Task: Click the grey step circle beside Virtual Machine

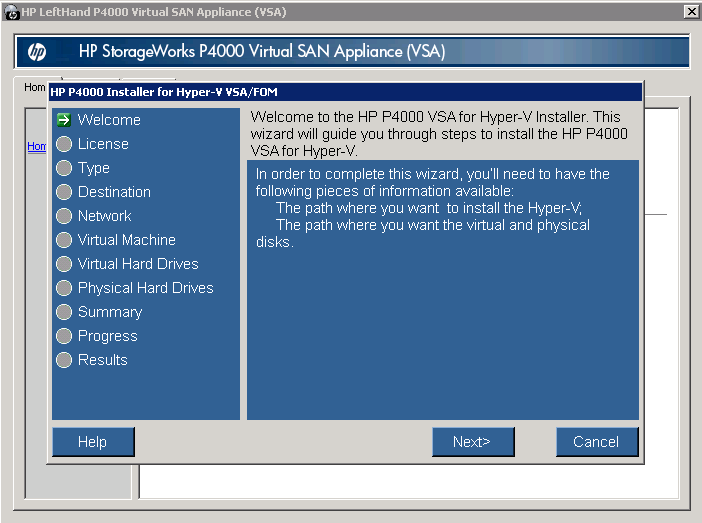Action: [64, 240]
